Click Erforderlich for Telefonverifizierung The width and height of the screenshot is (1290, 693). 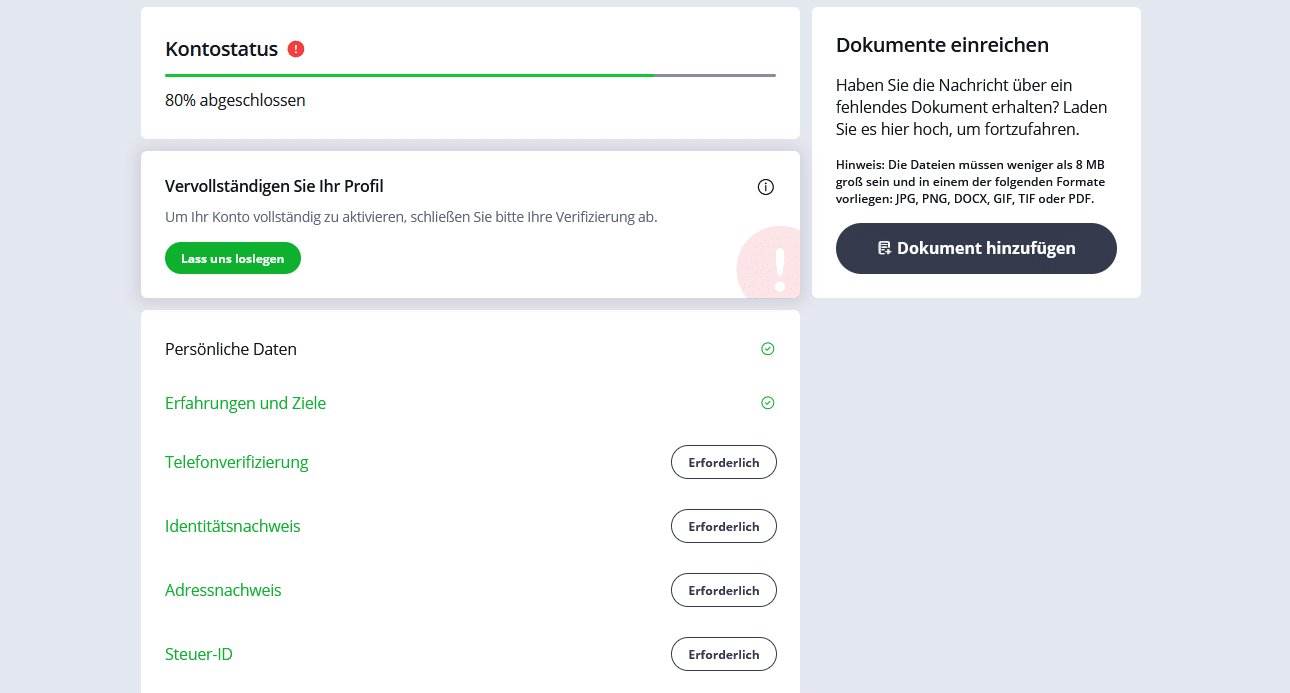(723, 462)
